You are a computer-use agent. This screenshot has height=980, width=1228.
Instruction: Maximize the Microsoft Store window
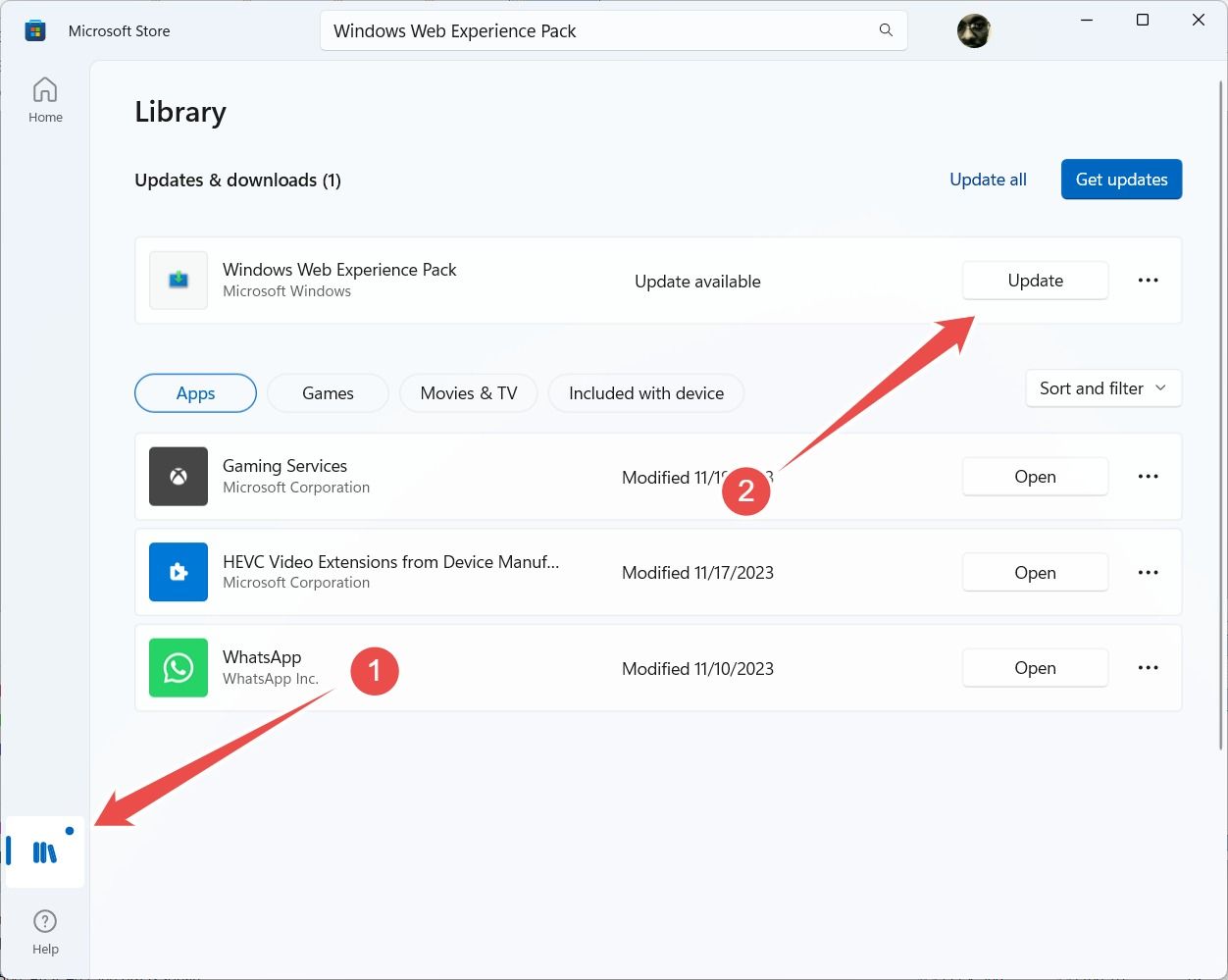(x=1143, y=21)
